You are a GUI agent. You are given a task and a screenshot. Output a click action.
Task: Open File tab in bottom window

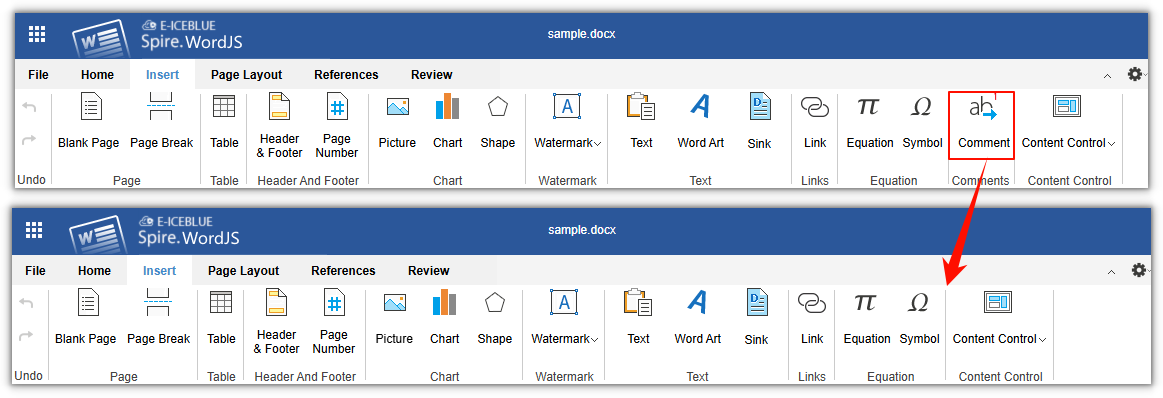[x=36, y=271]
